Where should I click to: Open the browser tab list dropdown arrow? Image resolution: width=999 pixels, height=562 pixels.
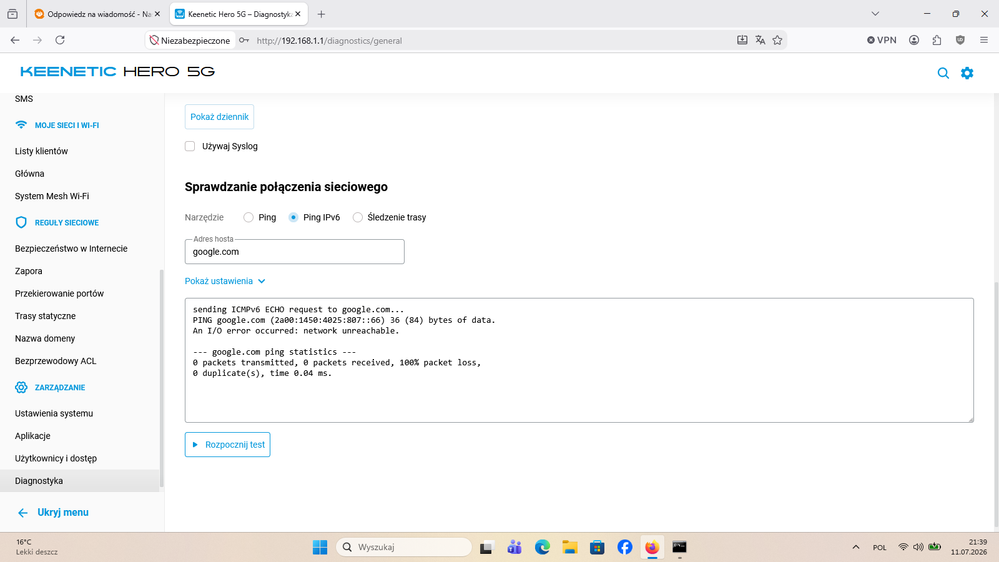[x=875, y=14]
